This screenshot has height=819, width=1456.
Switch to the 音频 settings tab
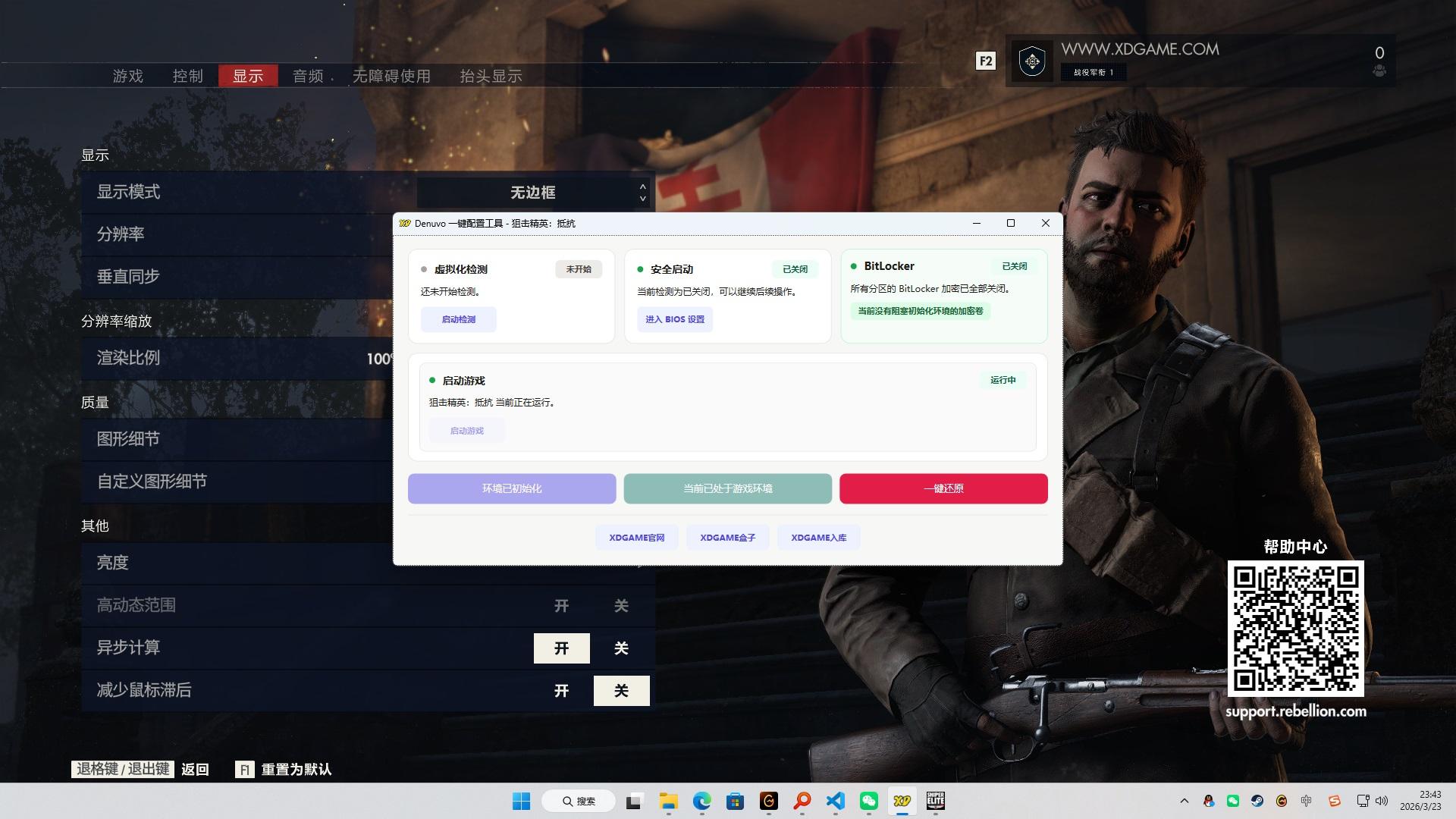point(306,76)
